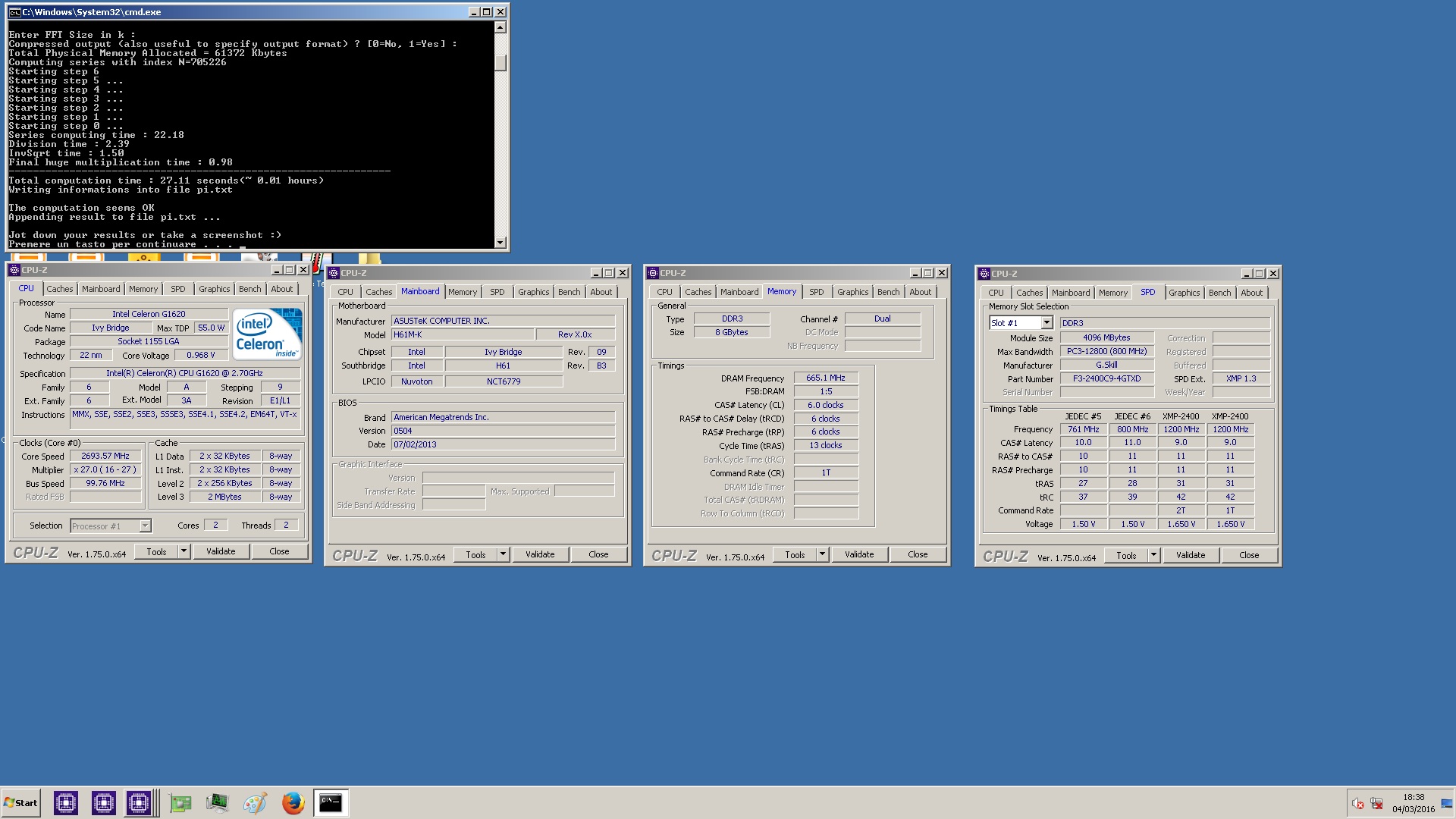Expand Tools dropdown arrow in Memory window
The height and width of the screenshot is (819, 1456).
point(822,554)
